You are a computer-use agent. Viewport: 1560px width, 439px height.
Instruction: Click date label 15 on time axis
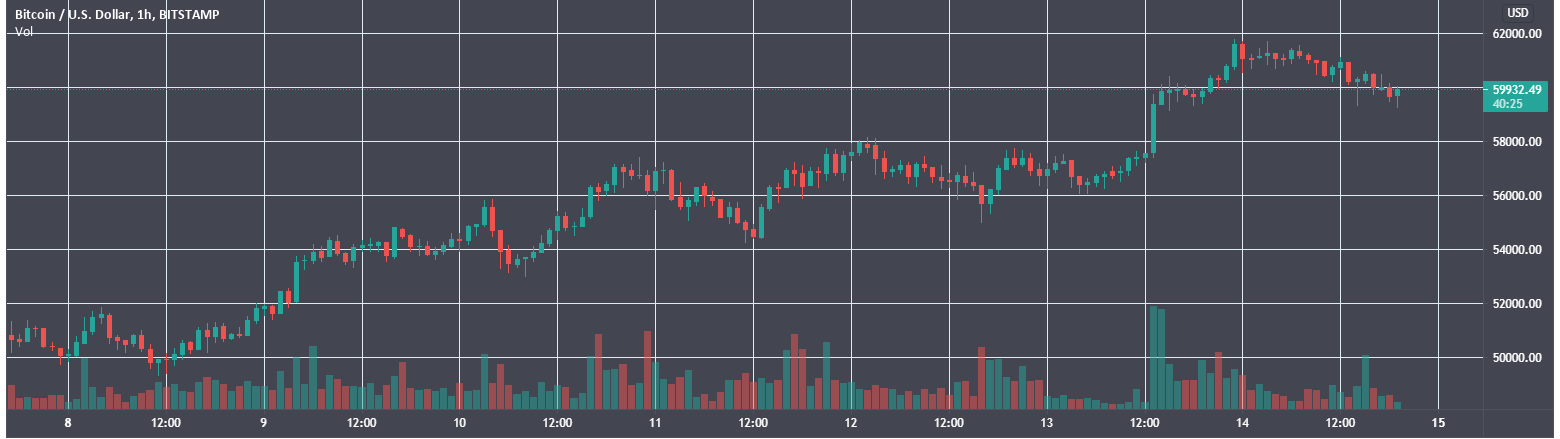click(x=1437, y=423)
